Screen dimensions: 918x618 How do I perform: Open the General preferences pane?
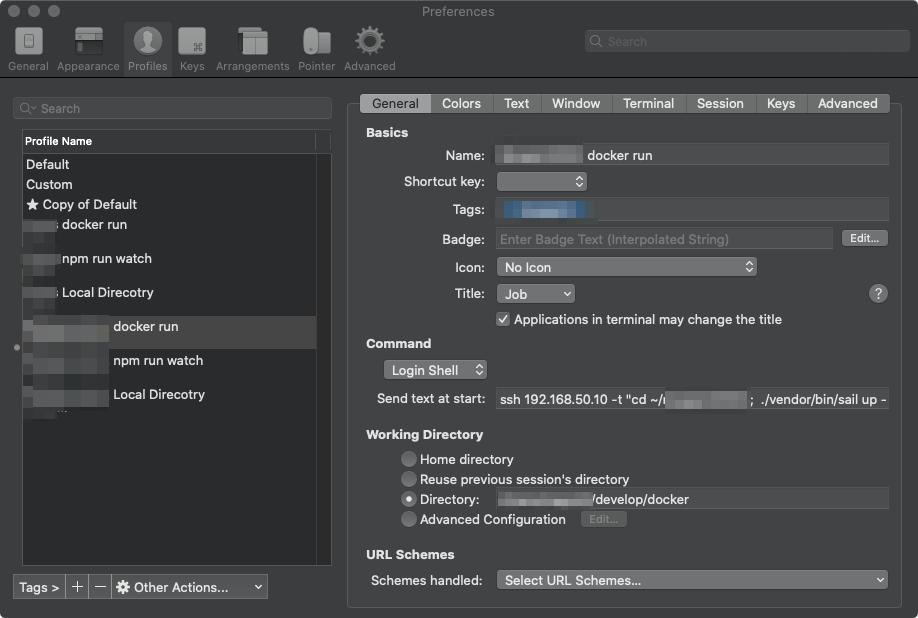pyautogui.click(x=28, y=44)
